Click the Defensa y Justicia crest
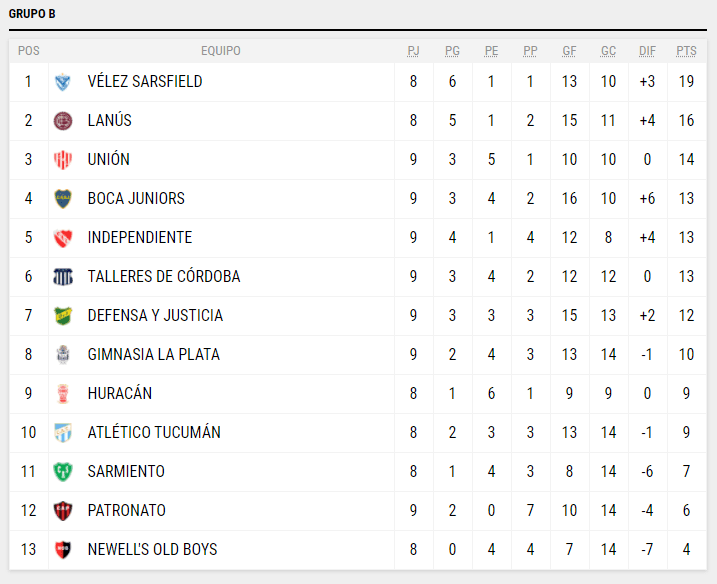The width and height of the screenshot is (717, 584). [63, 316]
